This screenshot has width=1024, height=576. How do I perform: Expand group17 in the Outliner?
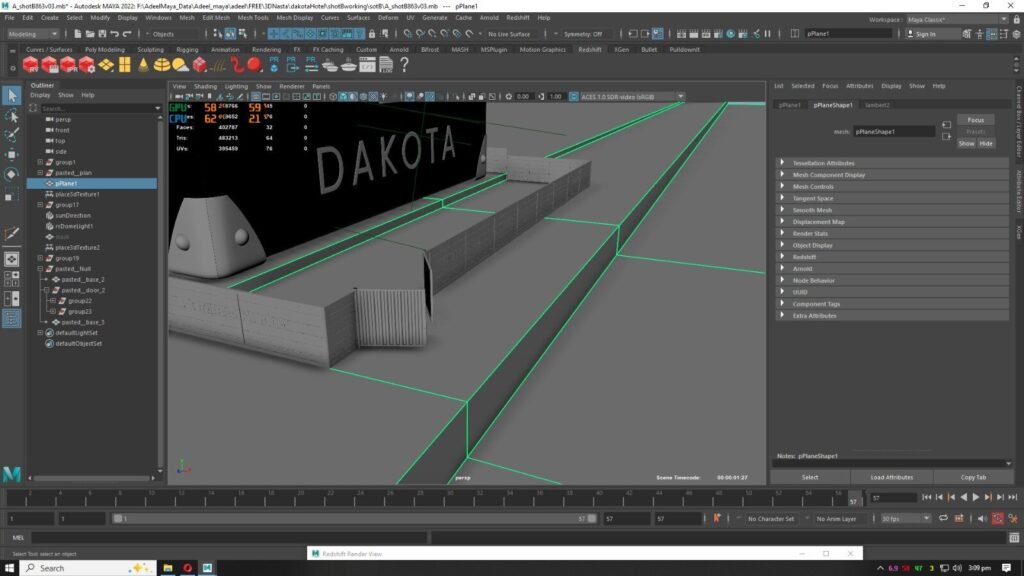point(40,204)
